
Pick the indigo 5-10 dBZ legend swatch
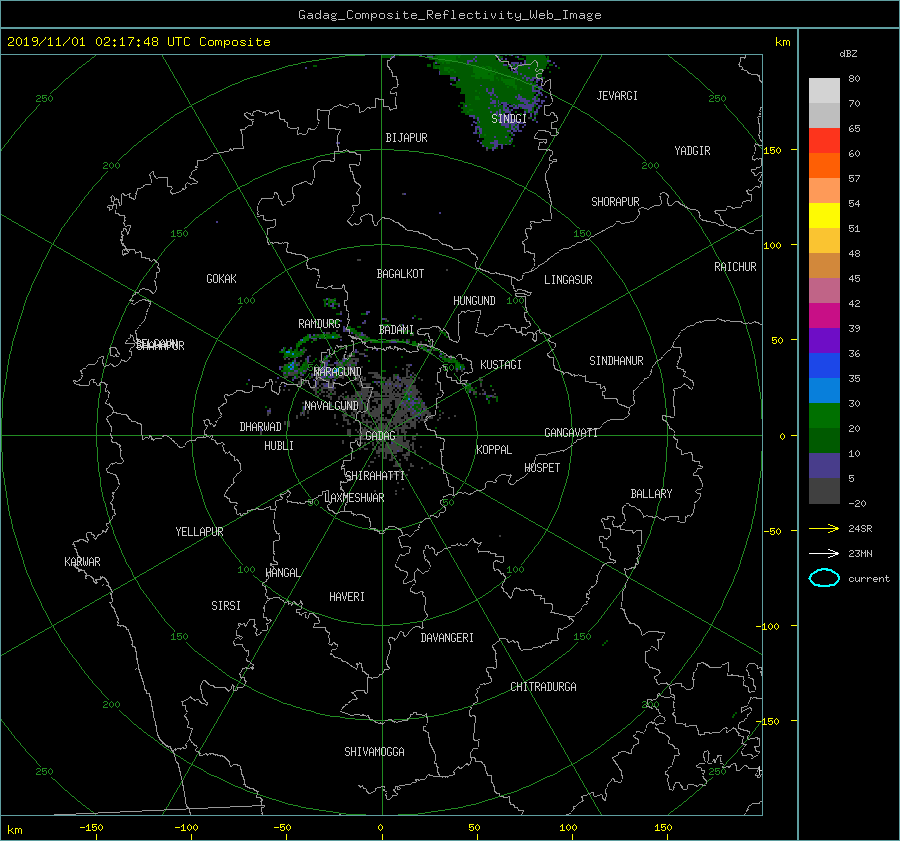[824, 466]
